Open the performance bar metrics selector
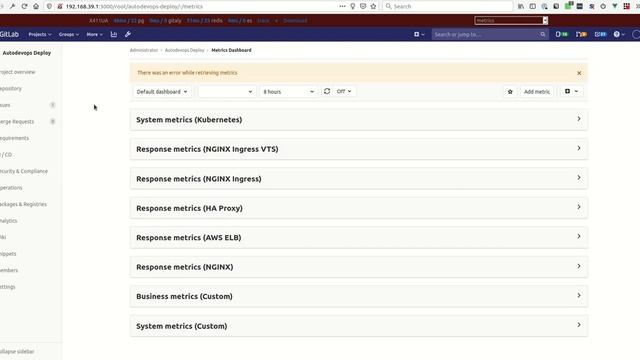The width and height of the screenshot is (640, 360). coord(511,20)
